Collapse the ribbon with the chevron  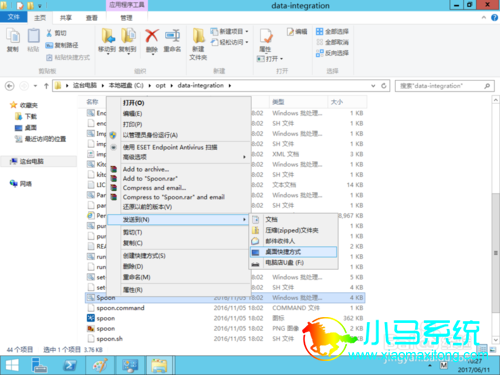(484, 18)
